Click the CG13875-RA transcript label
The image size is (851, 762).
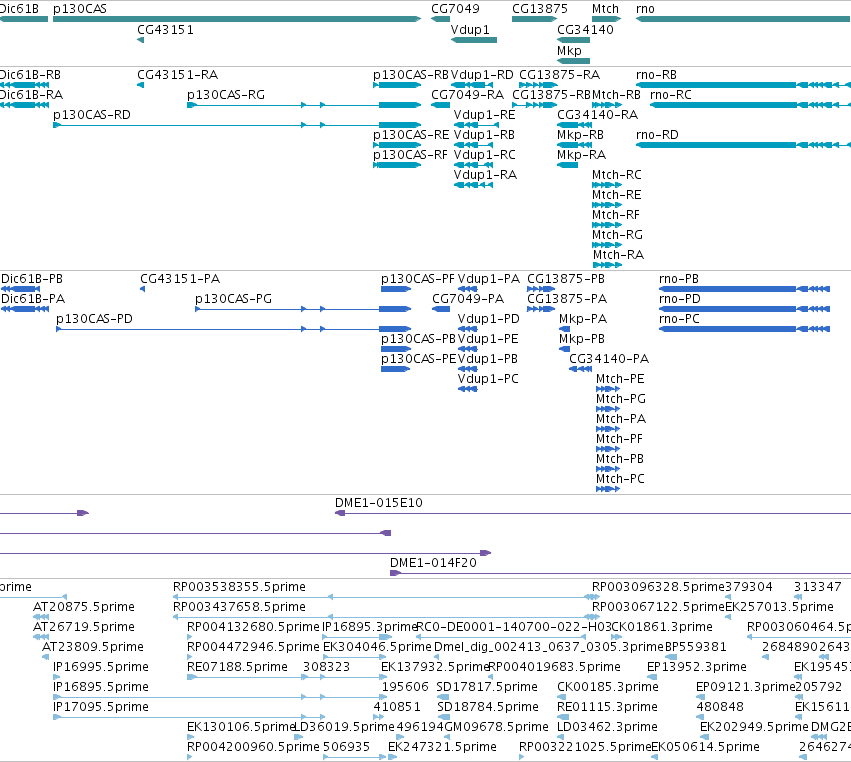(560, 75)
